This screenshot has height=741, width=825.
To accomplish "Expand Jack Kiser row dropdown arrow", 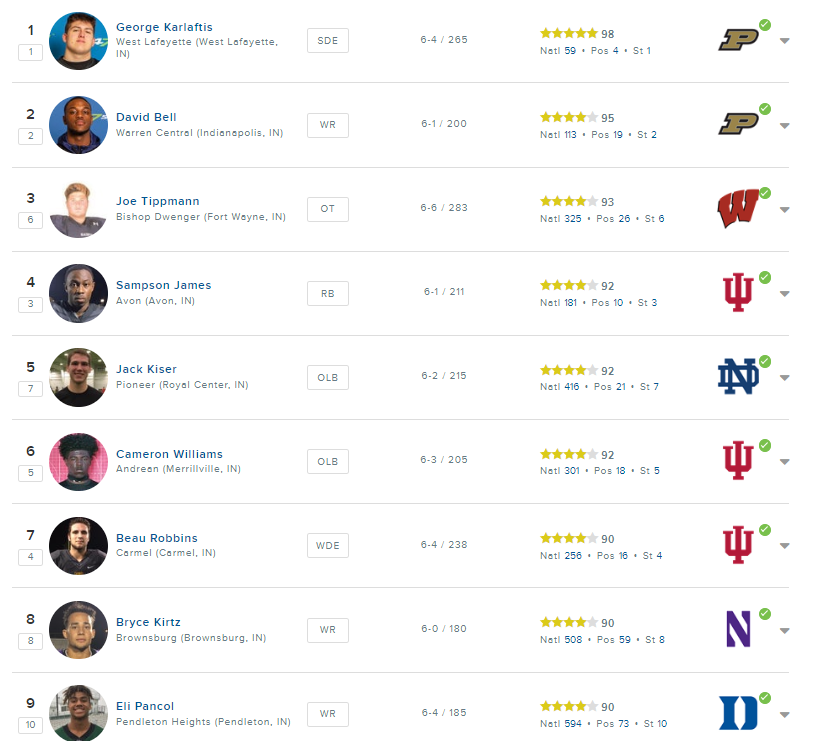I will coord(784,378).
